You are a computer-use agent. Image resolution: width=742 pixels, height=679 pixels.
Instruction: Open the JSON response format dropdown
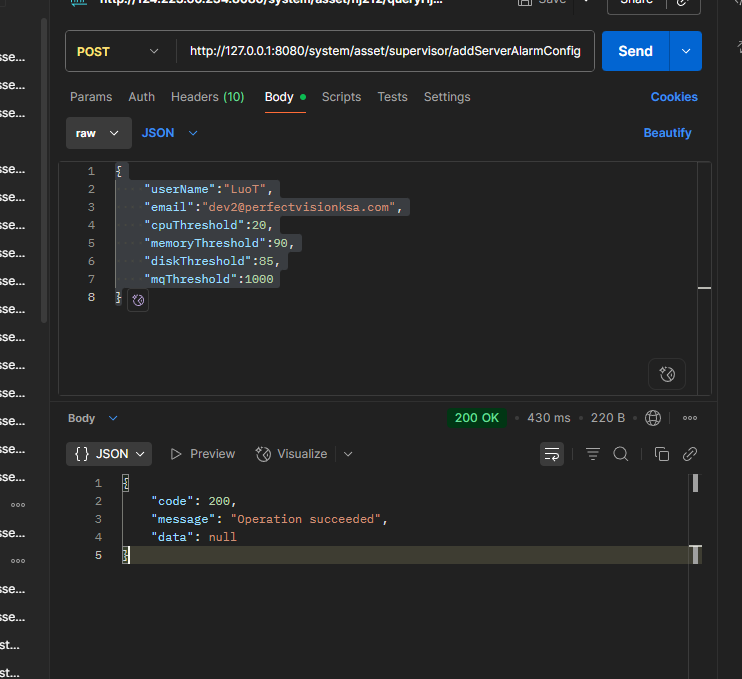coord(109,454)
